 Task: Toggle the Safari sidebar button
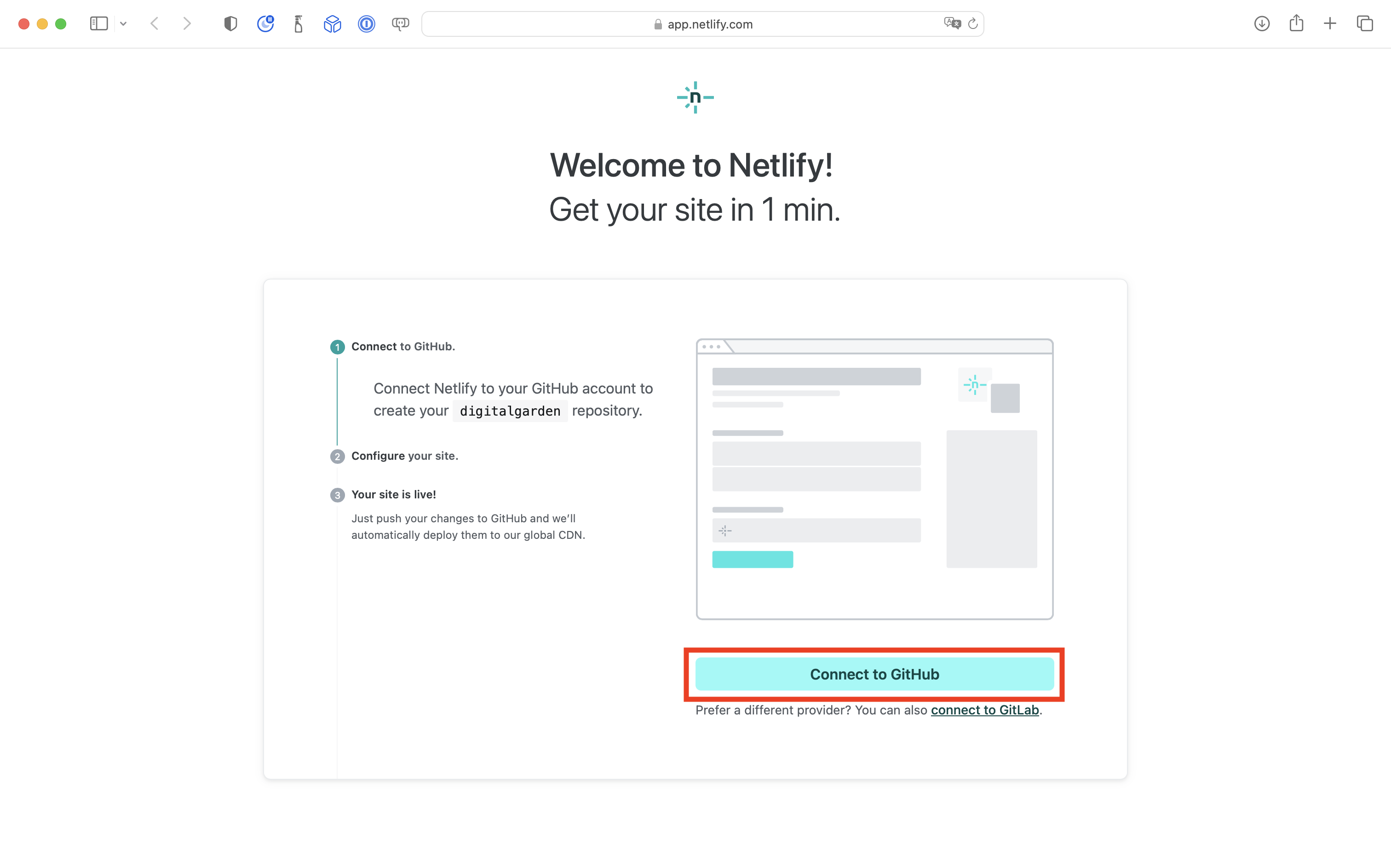99,23
